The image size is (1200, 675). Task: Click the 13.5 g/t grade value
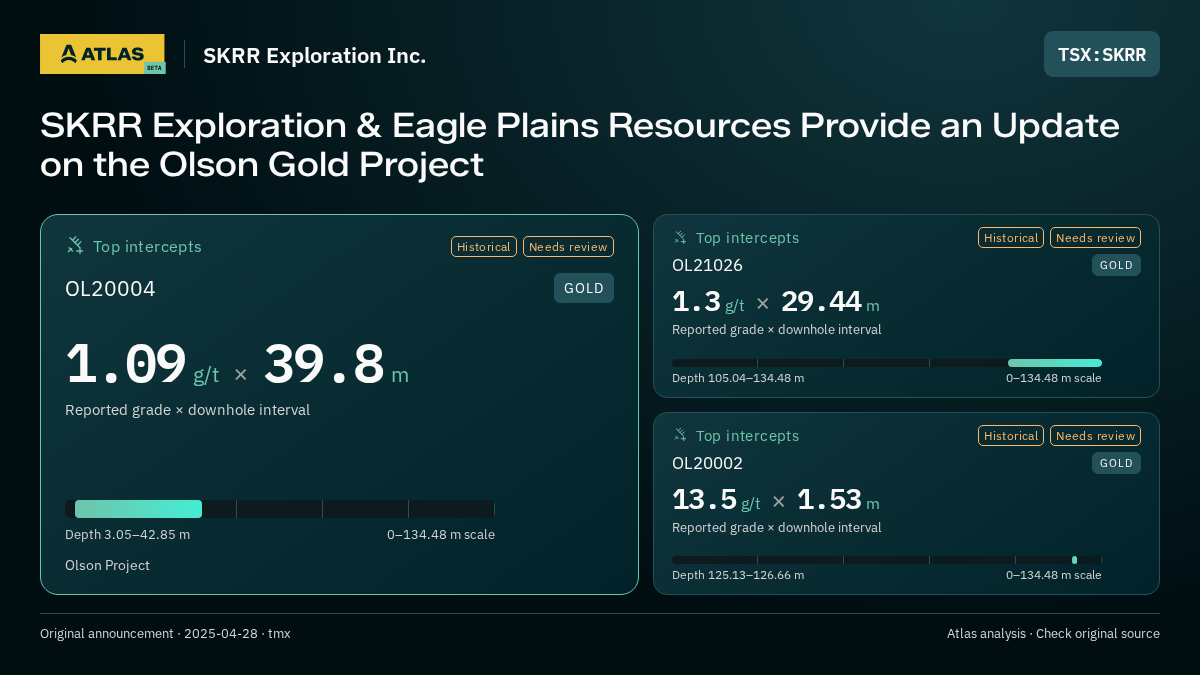[716, 500]
